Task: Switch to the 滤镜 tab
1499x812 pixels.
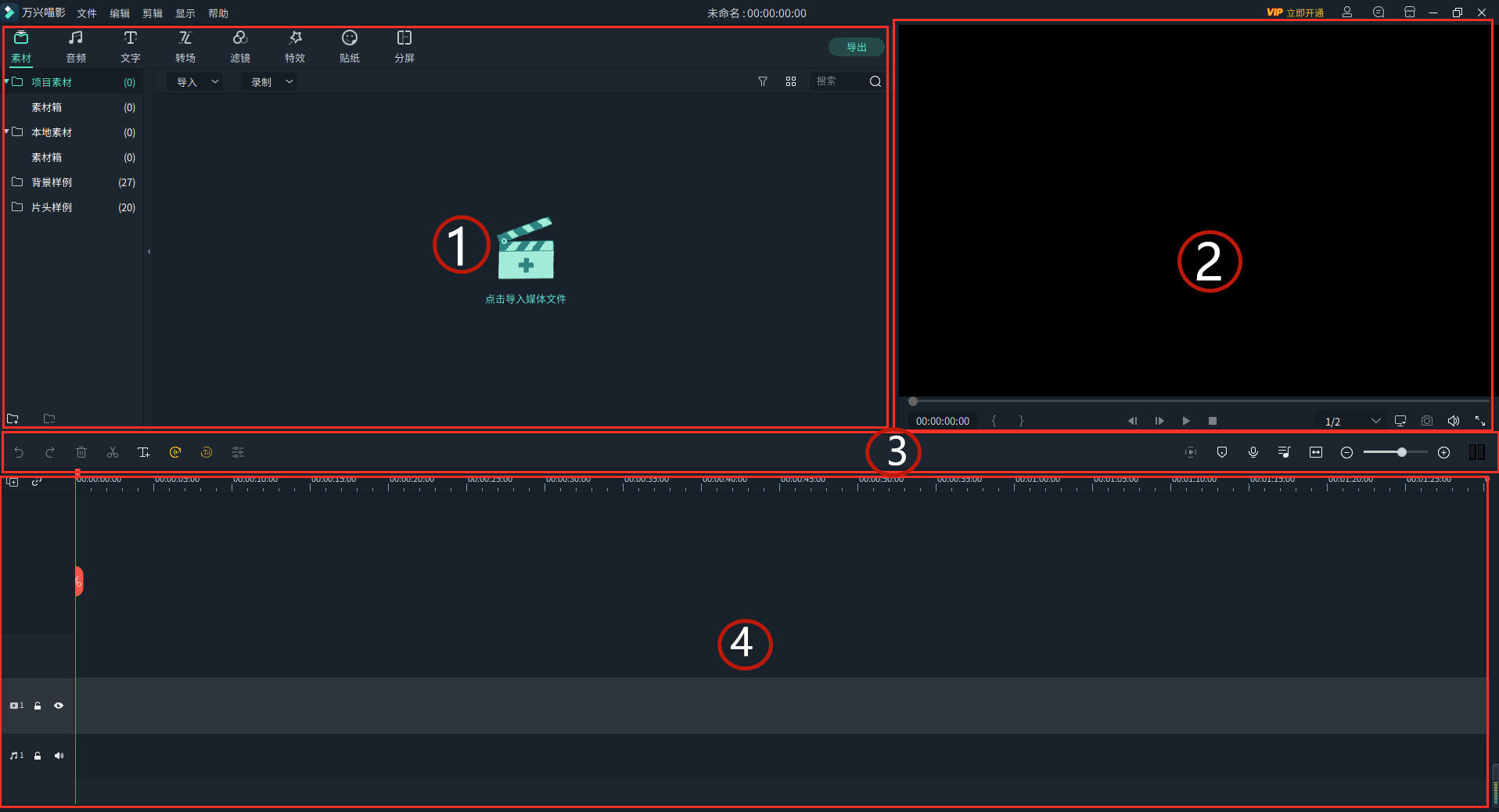Action: (x=240, y=47)
